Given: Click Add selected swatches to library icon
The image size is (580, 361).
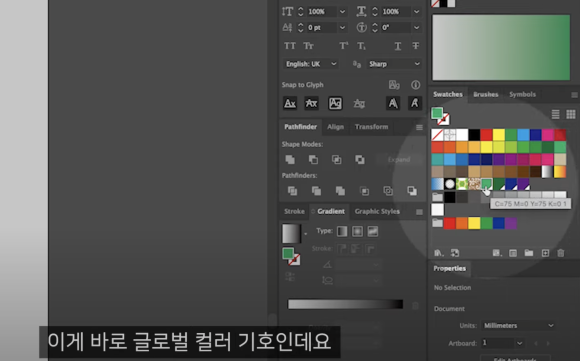Looking at the screenshot, I should point(455,253).
